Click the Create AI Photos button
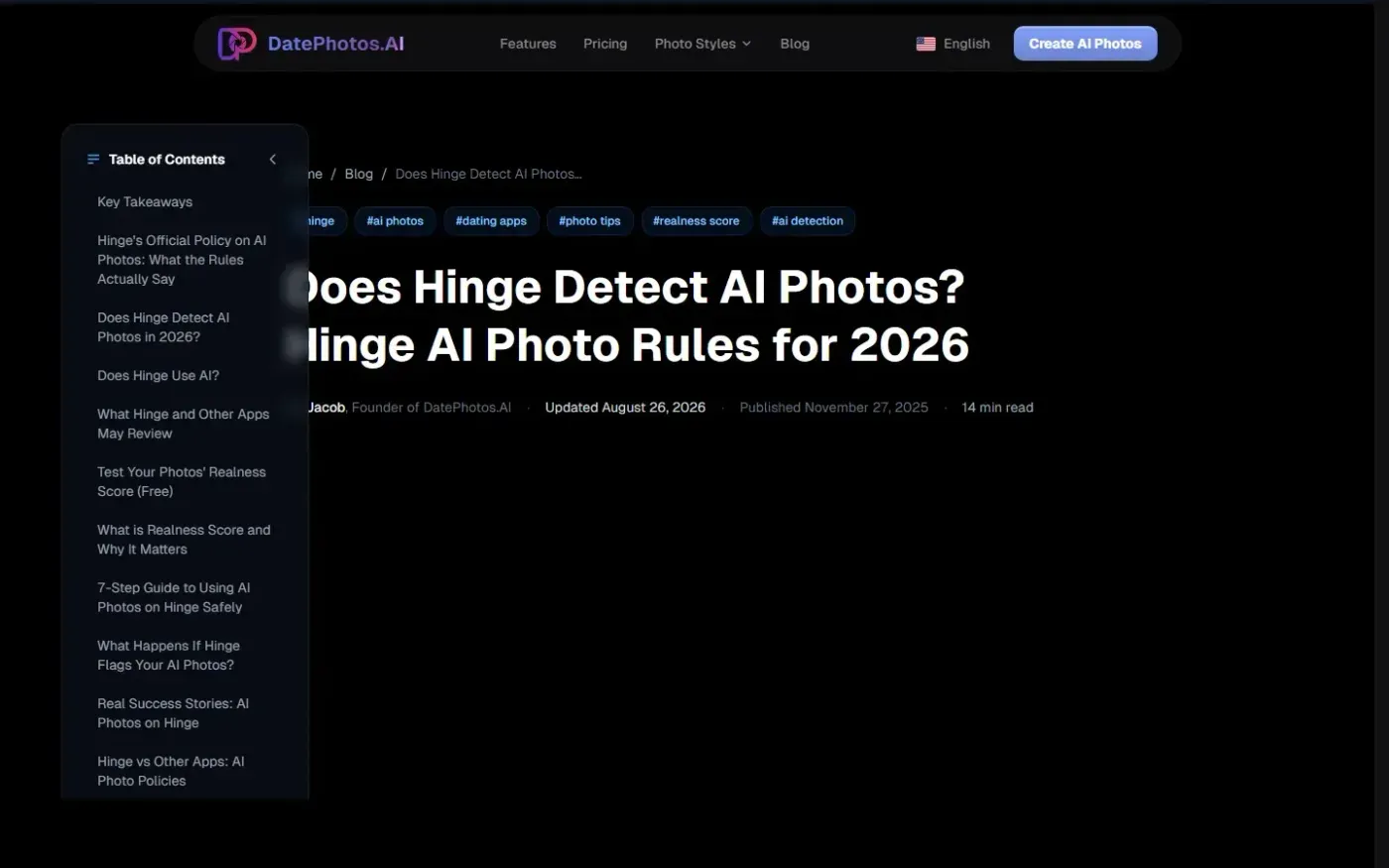 coord(1085,44)
